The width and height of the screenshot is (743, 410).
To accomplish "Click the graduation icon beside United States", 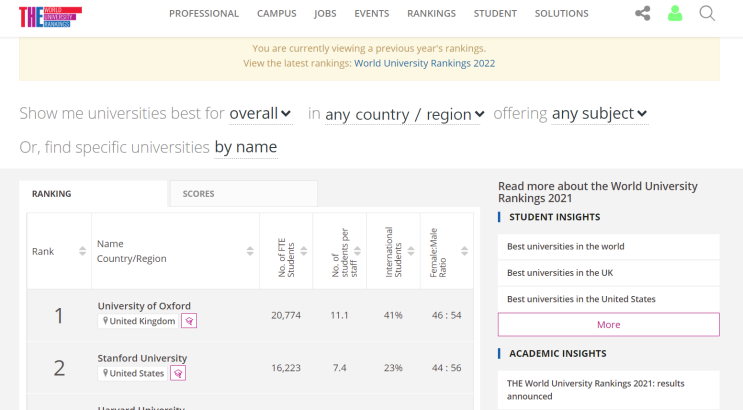I will click(178, 373).
